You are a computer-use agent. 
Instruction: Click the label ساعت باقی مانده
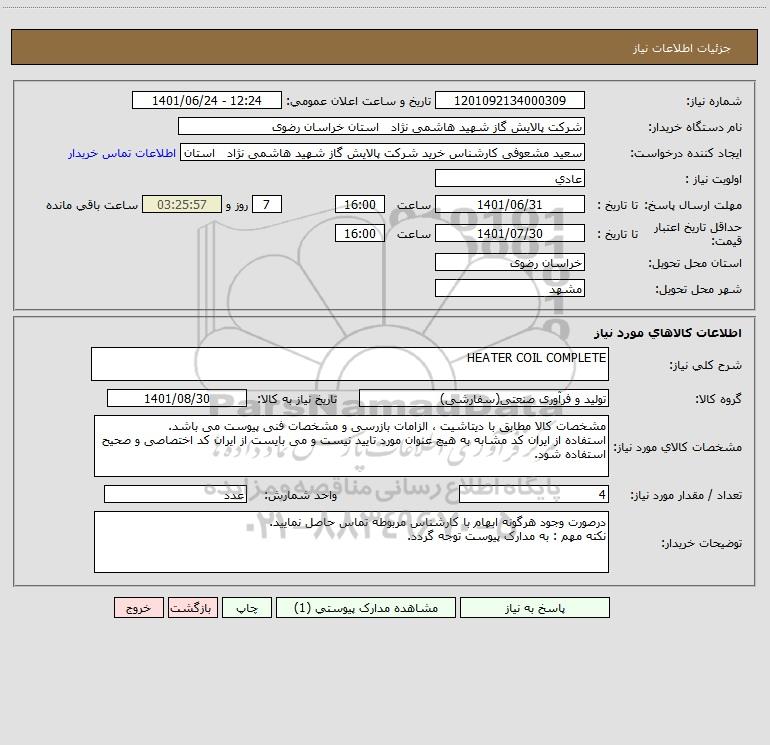tap(92, 205)
